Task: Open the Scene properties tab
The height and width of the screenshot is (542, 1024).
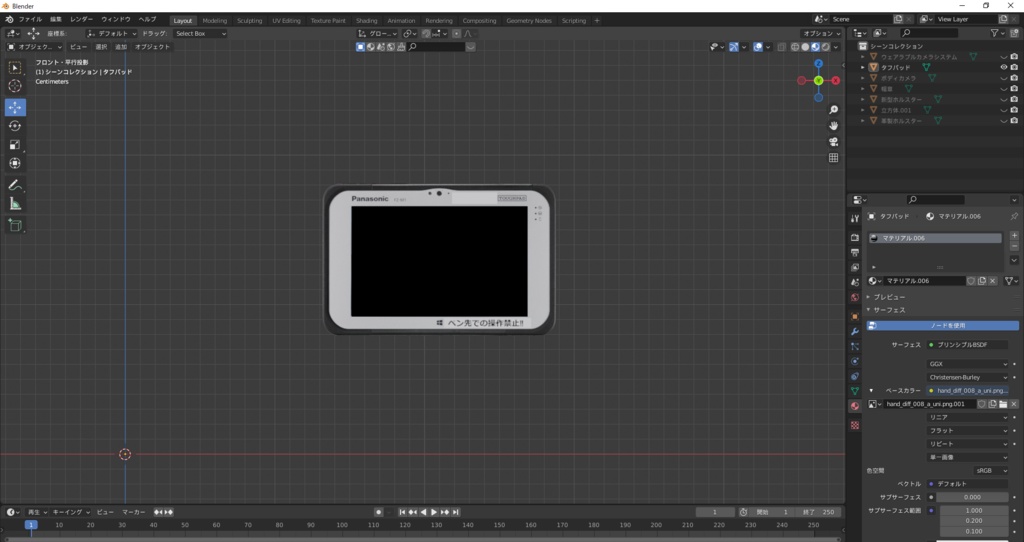Action: [855, 283]
